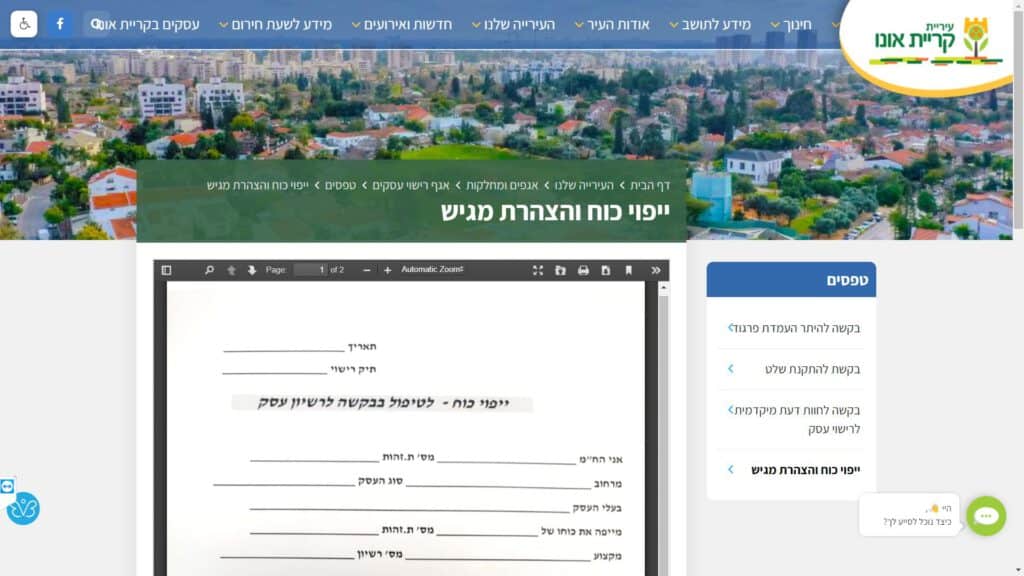Zoom out the PDF document

click(x=367, y=270)
